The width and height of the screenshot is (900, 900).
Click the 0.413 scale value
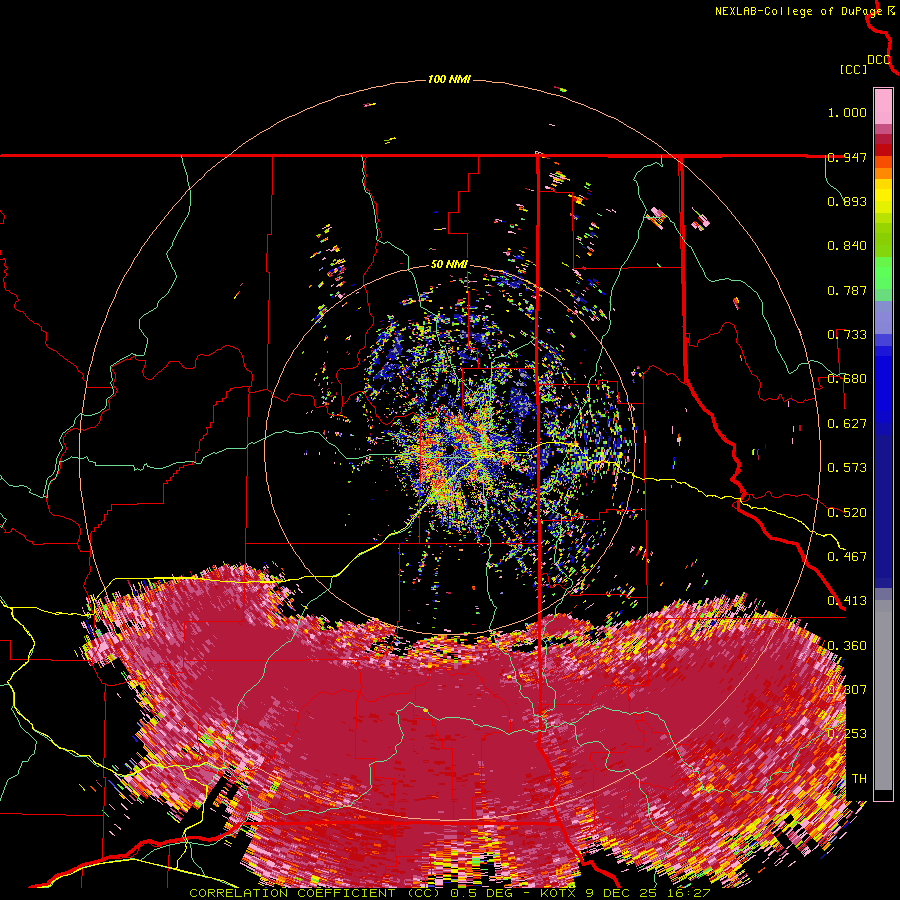[847, 601]
